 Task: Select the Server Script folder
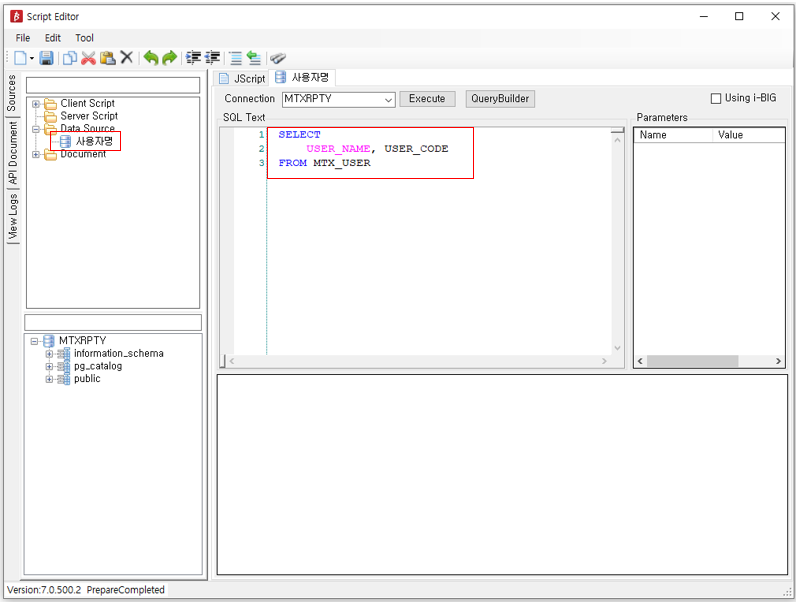coord(89,116)
